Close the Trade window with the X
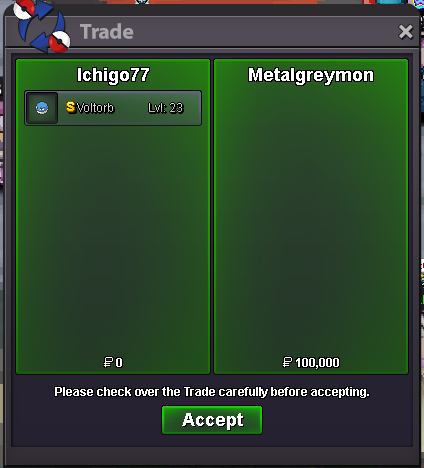This screenshot has height=468, width=424. pos(405,32)
